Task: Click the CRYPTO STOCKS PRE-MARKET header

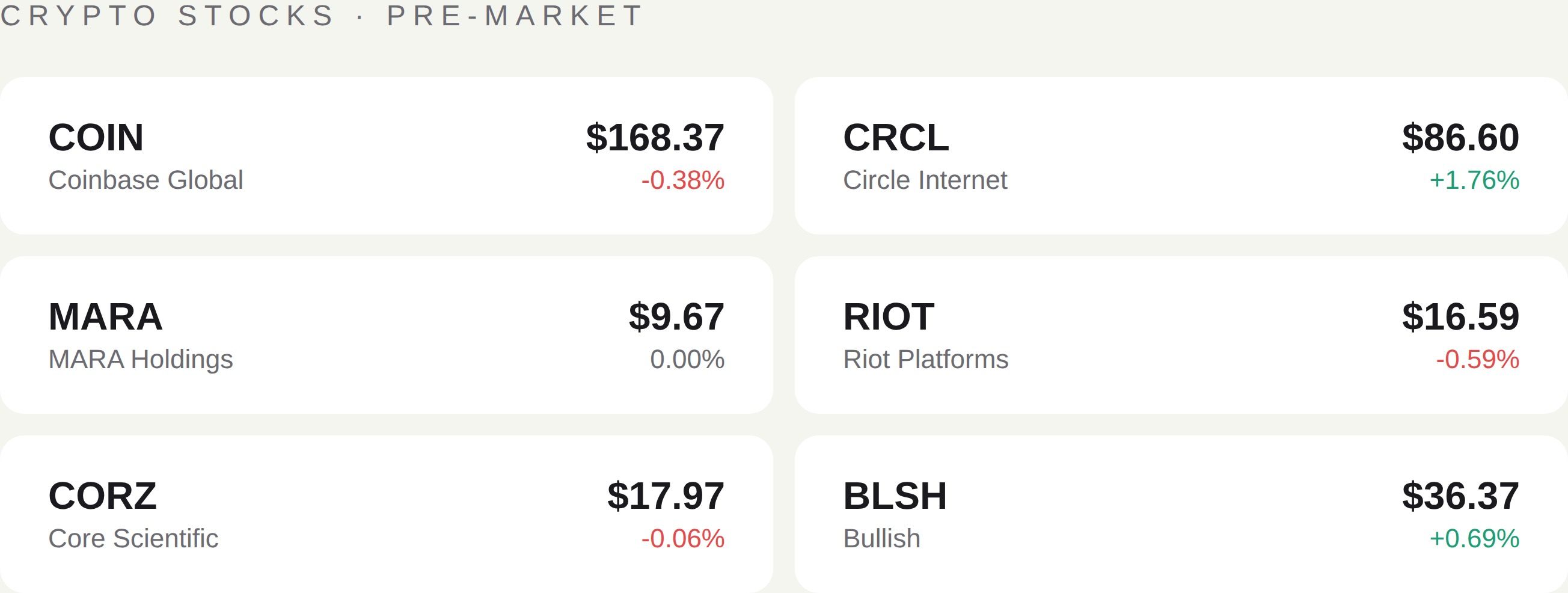Action: point(321,16)
